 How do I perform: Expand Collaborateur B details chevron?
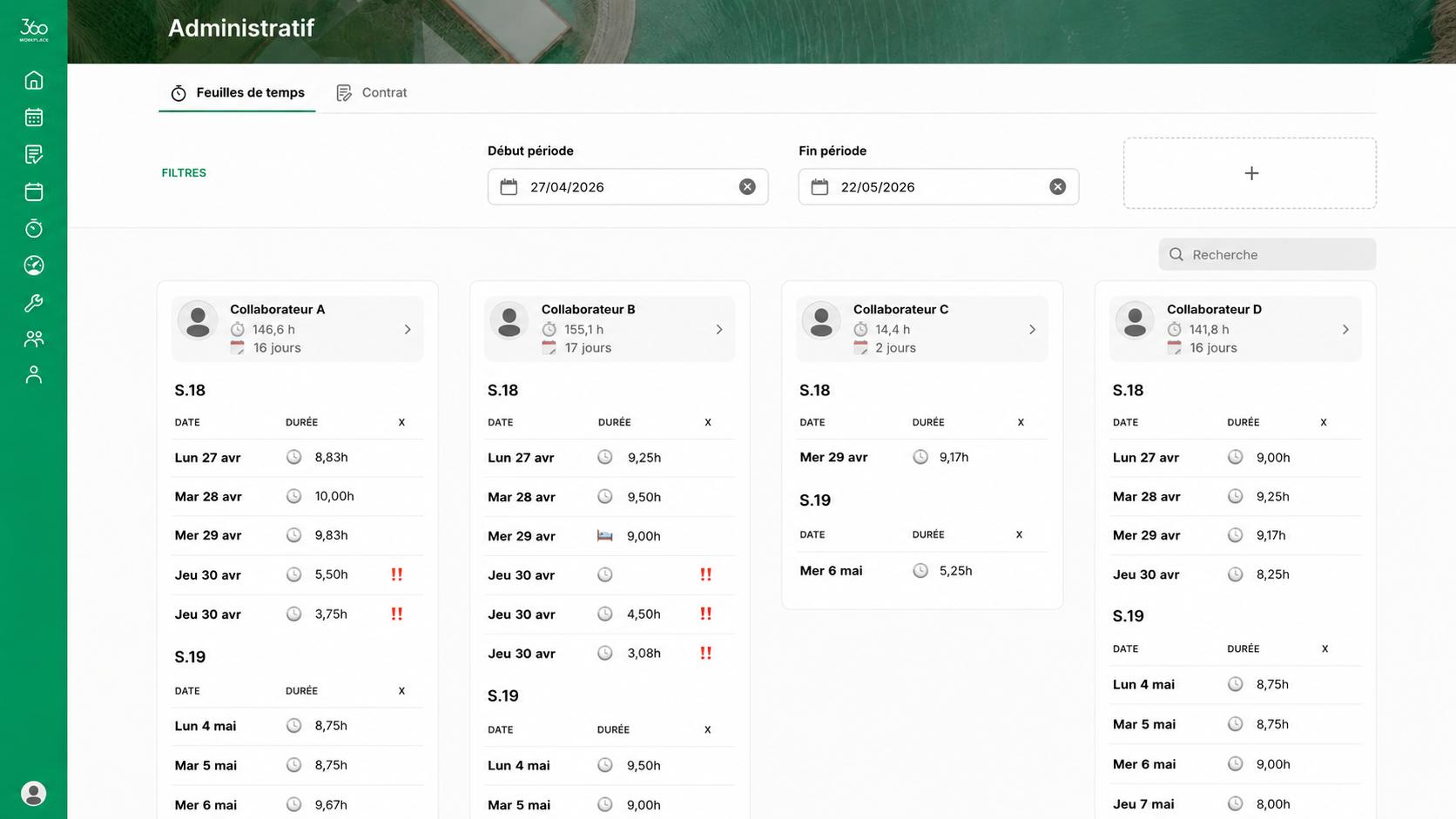[x=719, y=330]
